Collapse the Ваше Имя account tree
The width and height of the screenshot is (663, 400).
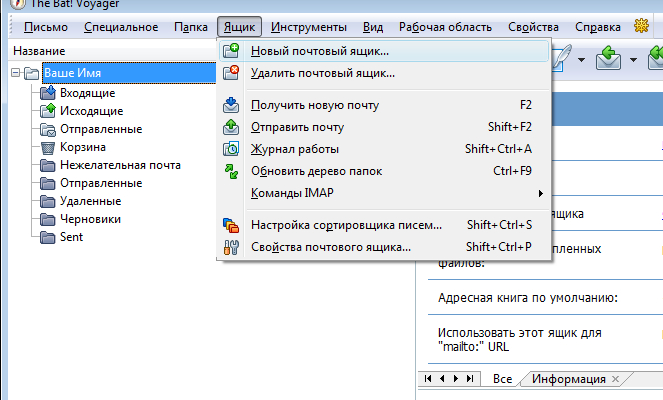tap(16, 73)
